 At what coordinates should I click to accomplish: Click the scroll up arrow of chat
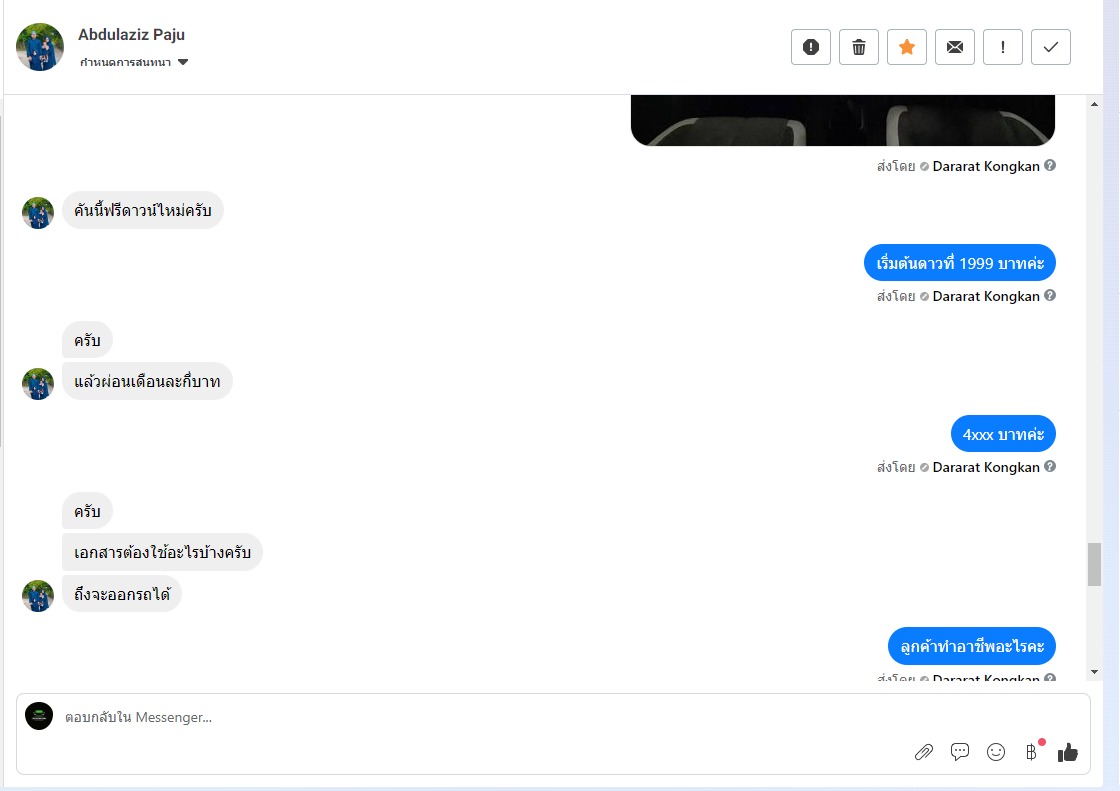click(x=1094, y=104)
